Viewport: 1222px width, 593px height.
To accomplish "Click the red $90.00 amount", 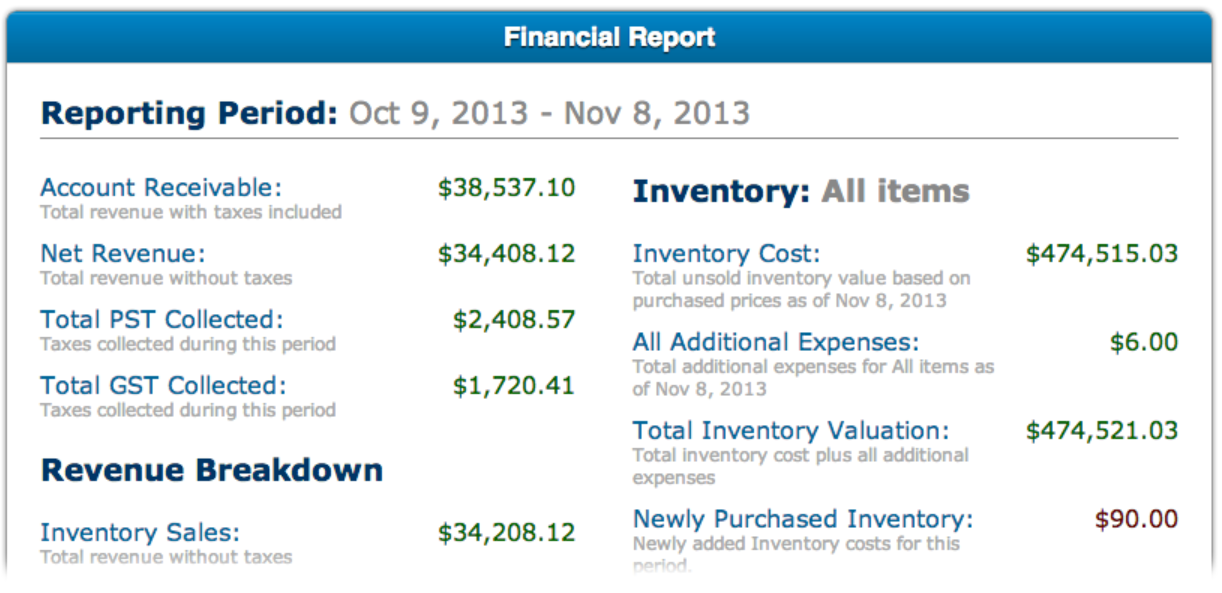I will click(1136, 519).
